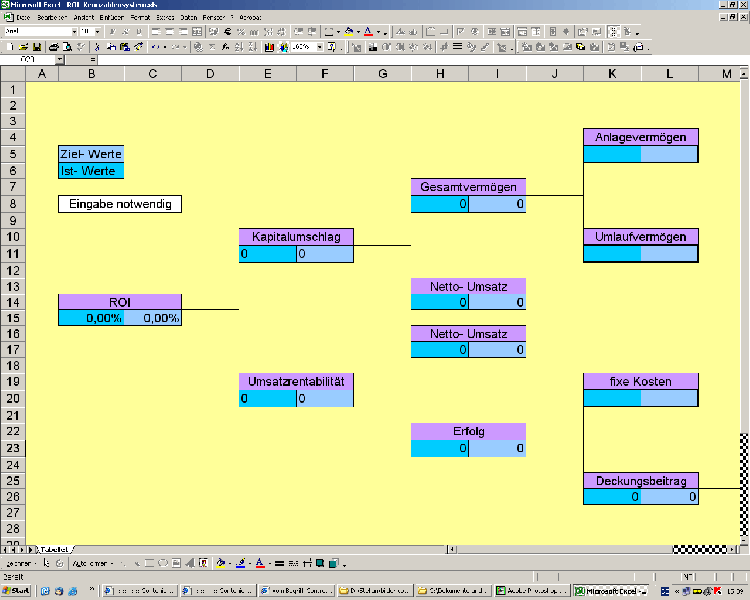Save the workbook with the floppy disk icon

click(x=37, y=47)
